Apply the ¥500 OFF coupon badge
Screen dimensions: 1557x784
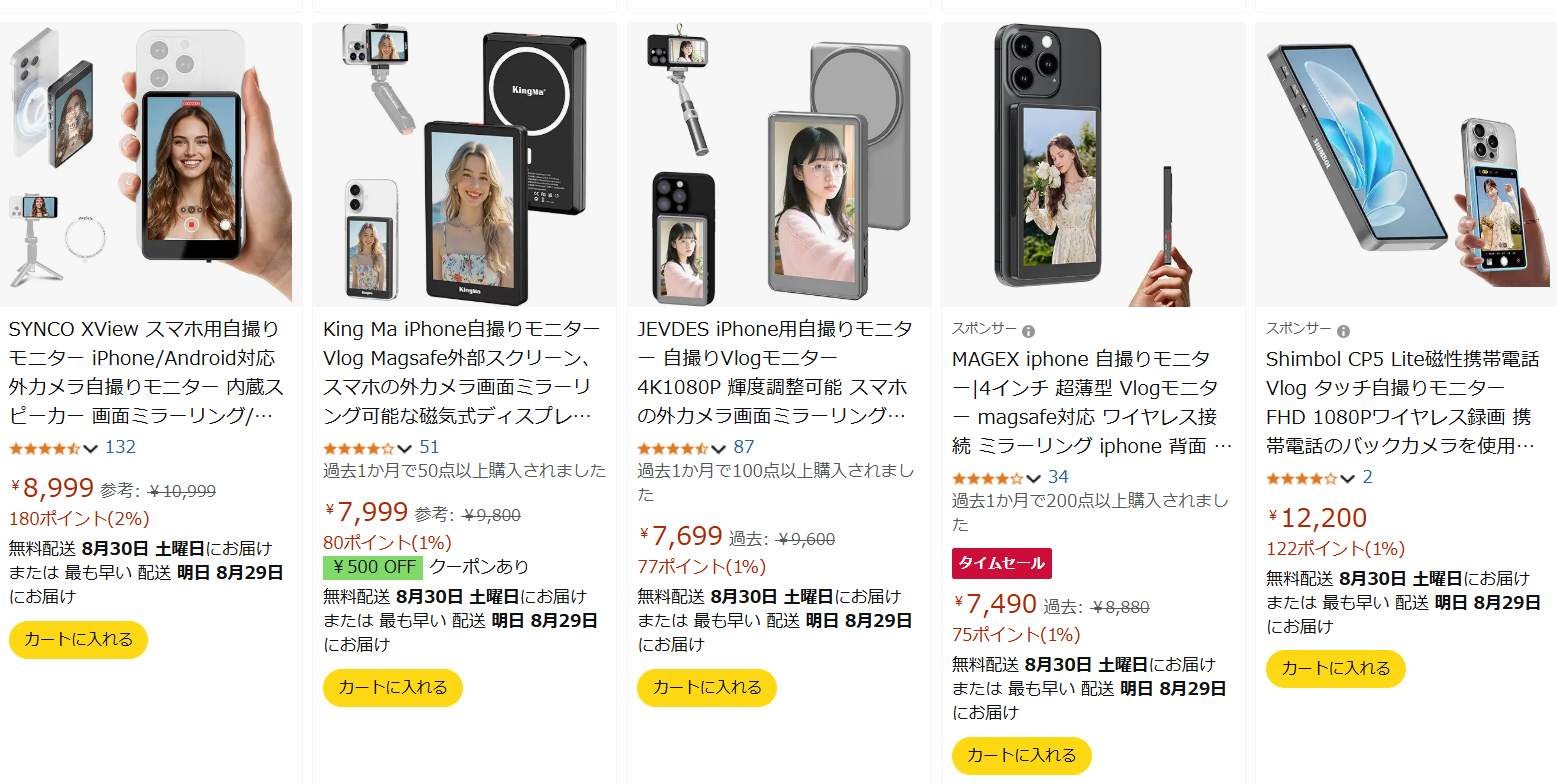tap(373, 567)
